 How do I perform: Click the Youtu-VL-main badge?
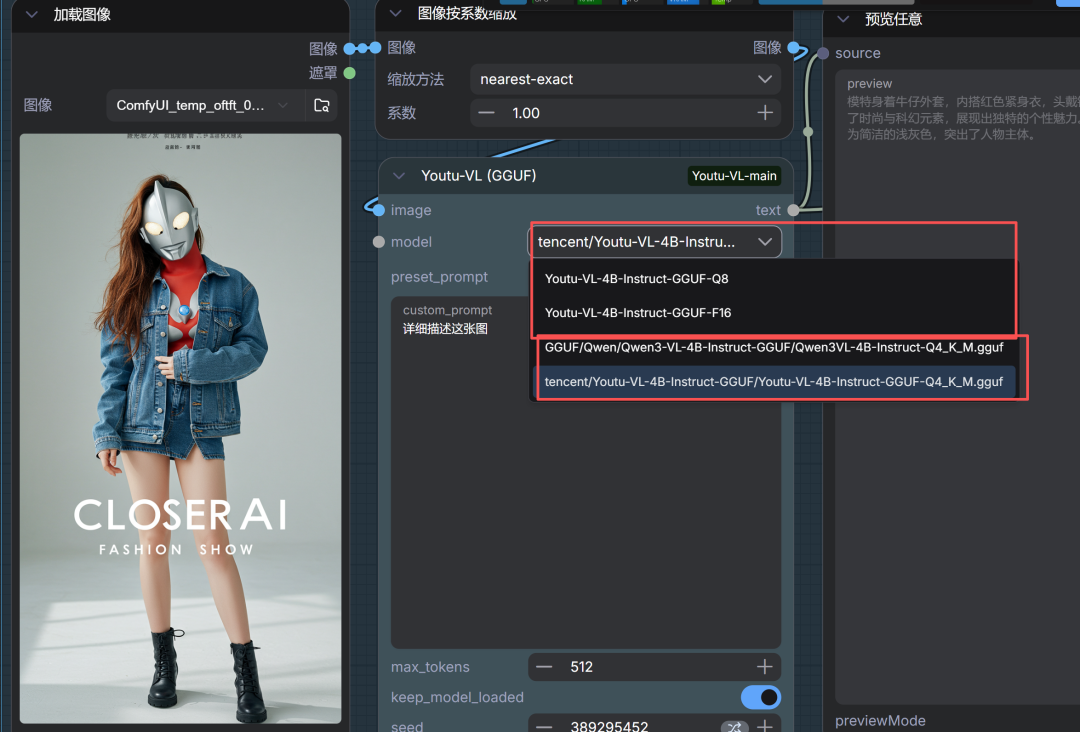tap(734, 176)
